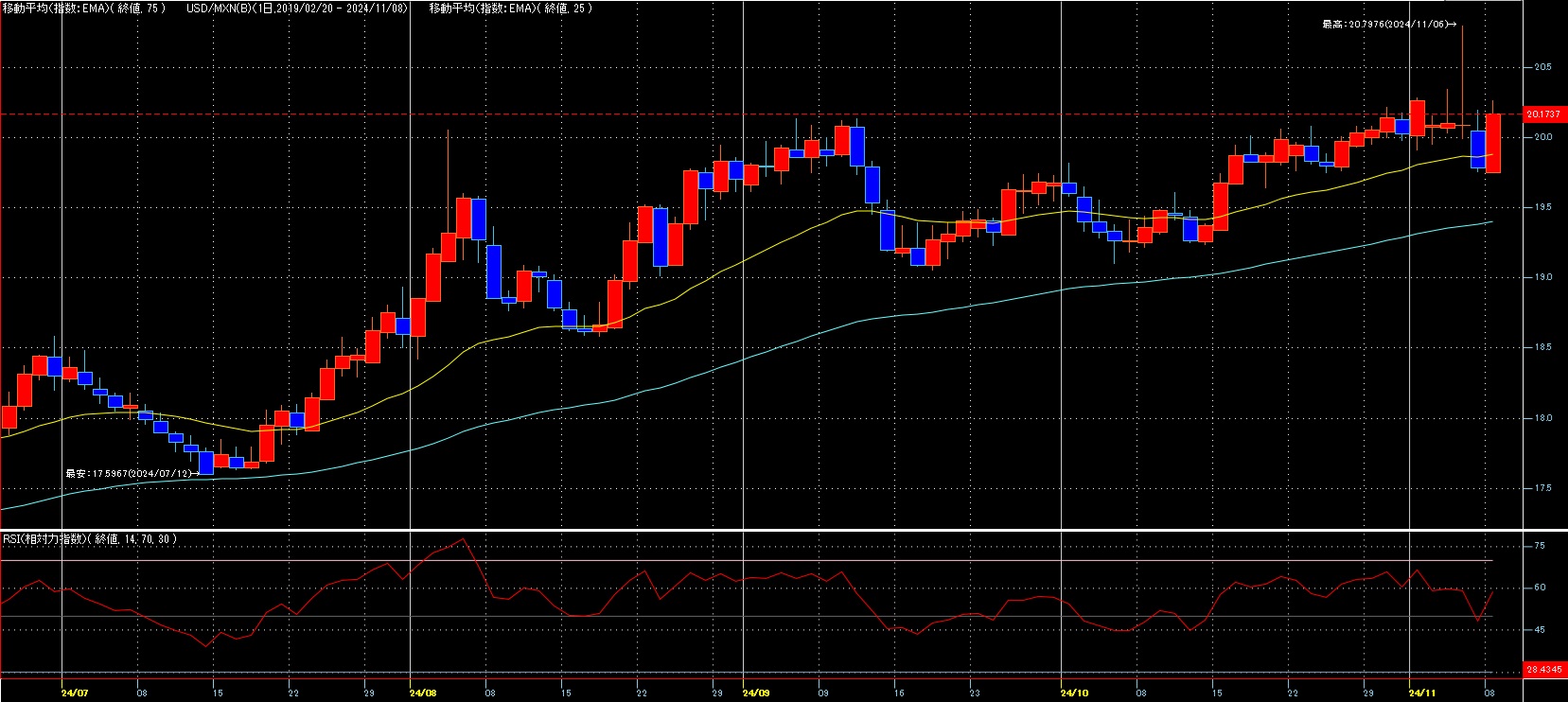The image size is (1568, 702).
Task: Select the 最高 20.7976 high annotation
Action: point(1388,25)
